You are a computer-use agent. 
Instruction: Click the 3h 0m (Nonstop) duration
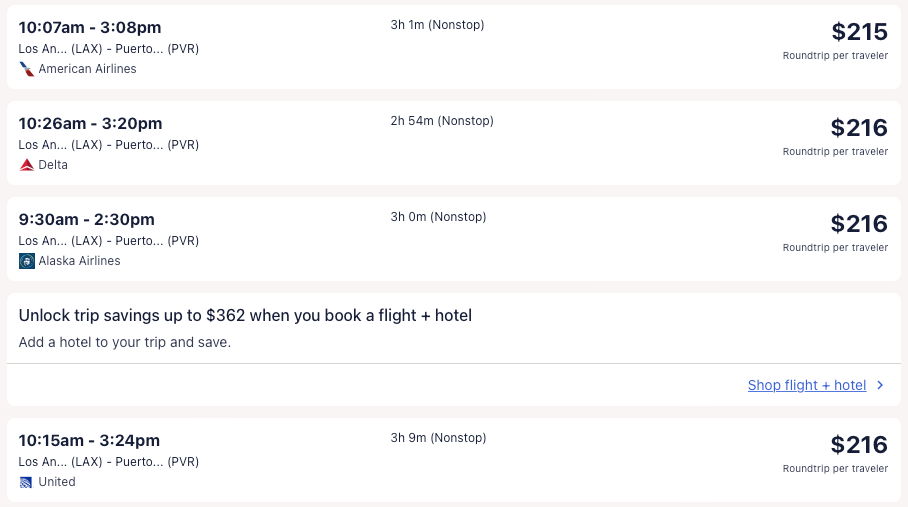pos(437,217)
